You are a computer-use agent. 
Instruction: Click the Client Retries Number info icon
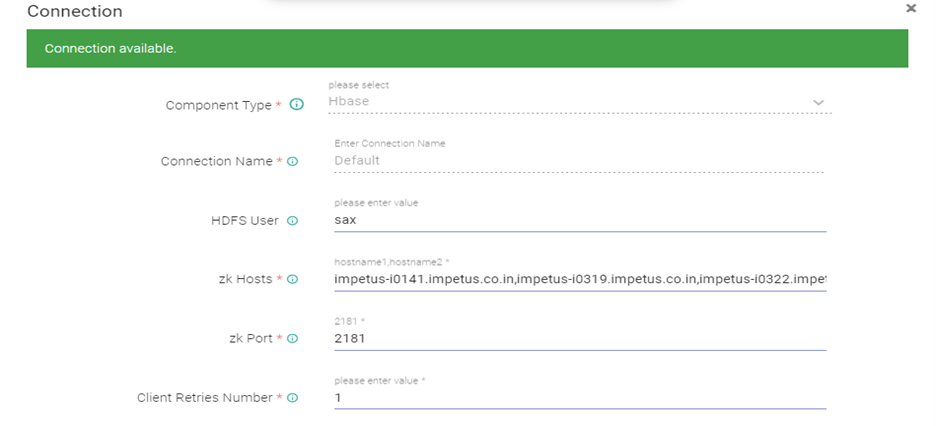pos(293,398)
